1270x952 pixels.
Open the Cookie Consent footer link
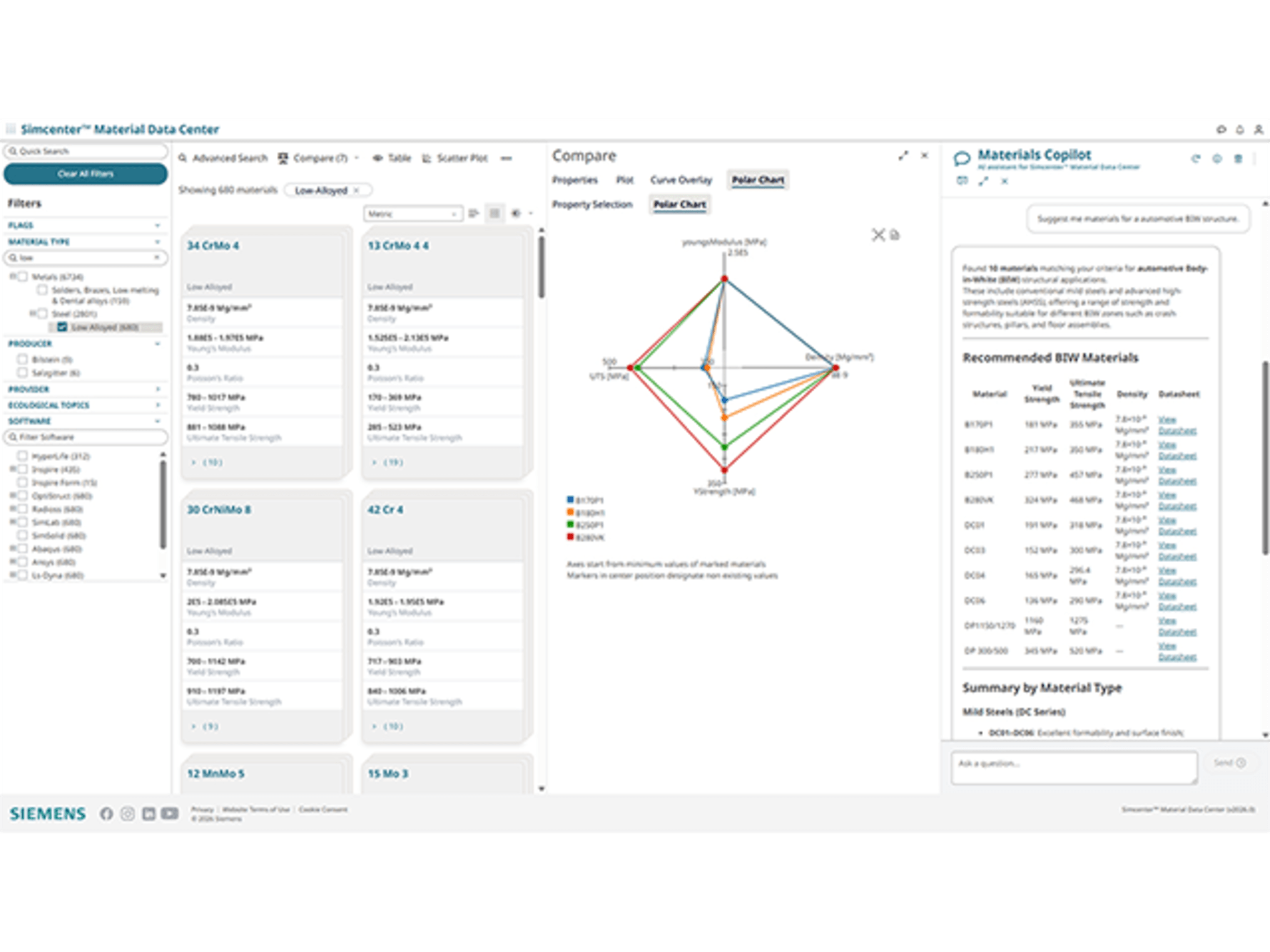[323, 810]
